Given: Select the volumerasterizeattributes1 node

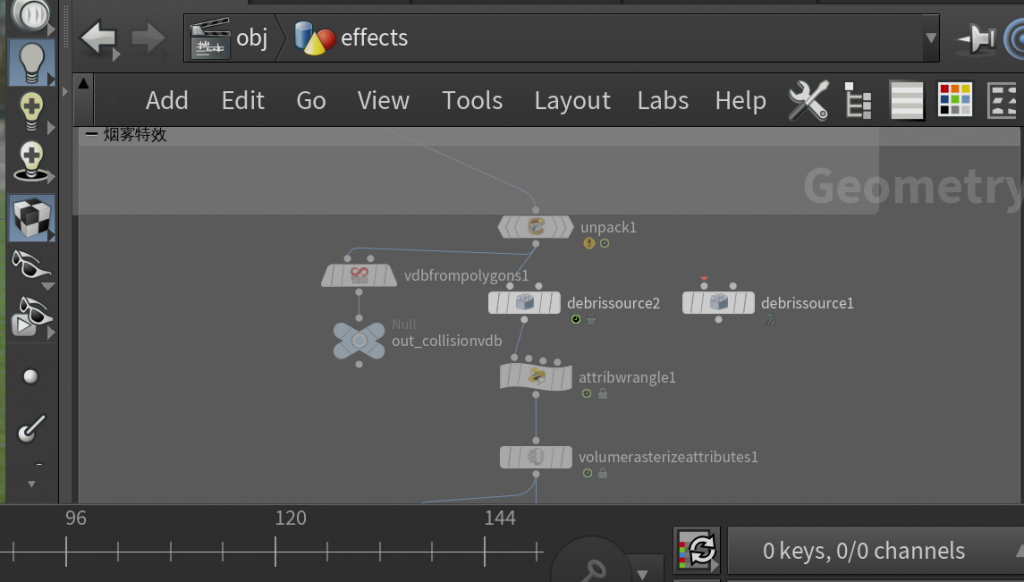Looking at the screenshot, I should (x=536, y=457).
